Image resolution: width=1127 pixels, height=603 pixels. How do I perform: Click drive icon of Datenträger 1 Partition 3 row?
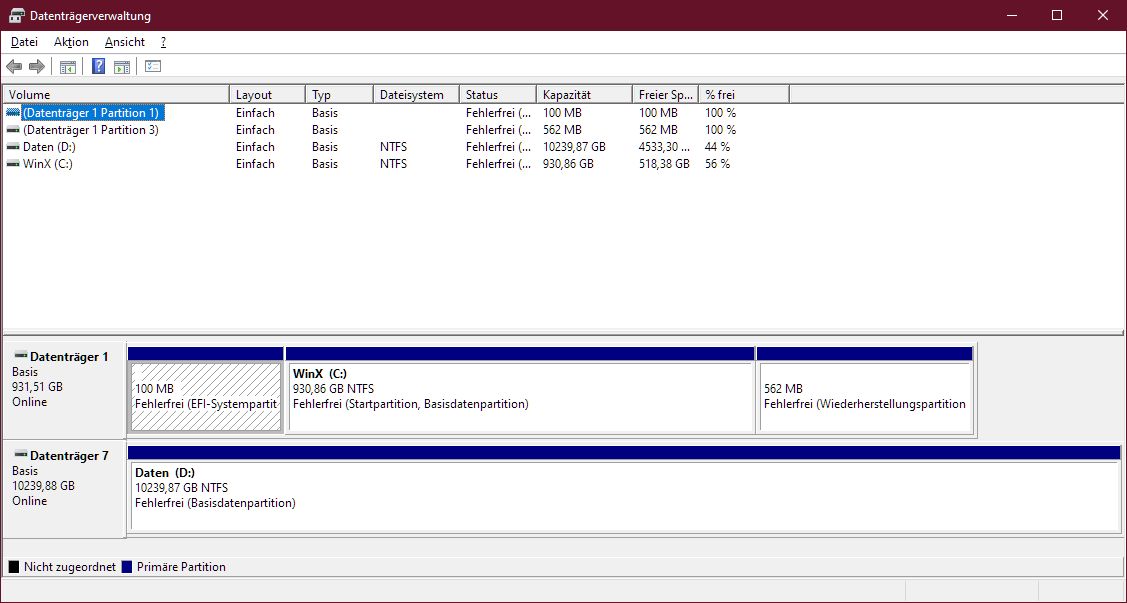[13, 130]
